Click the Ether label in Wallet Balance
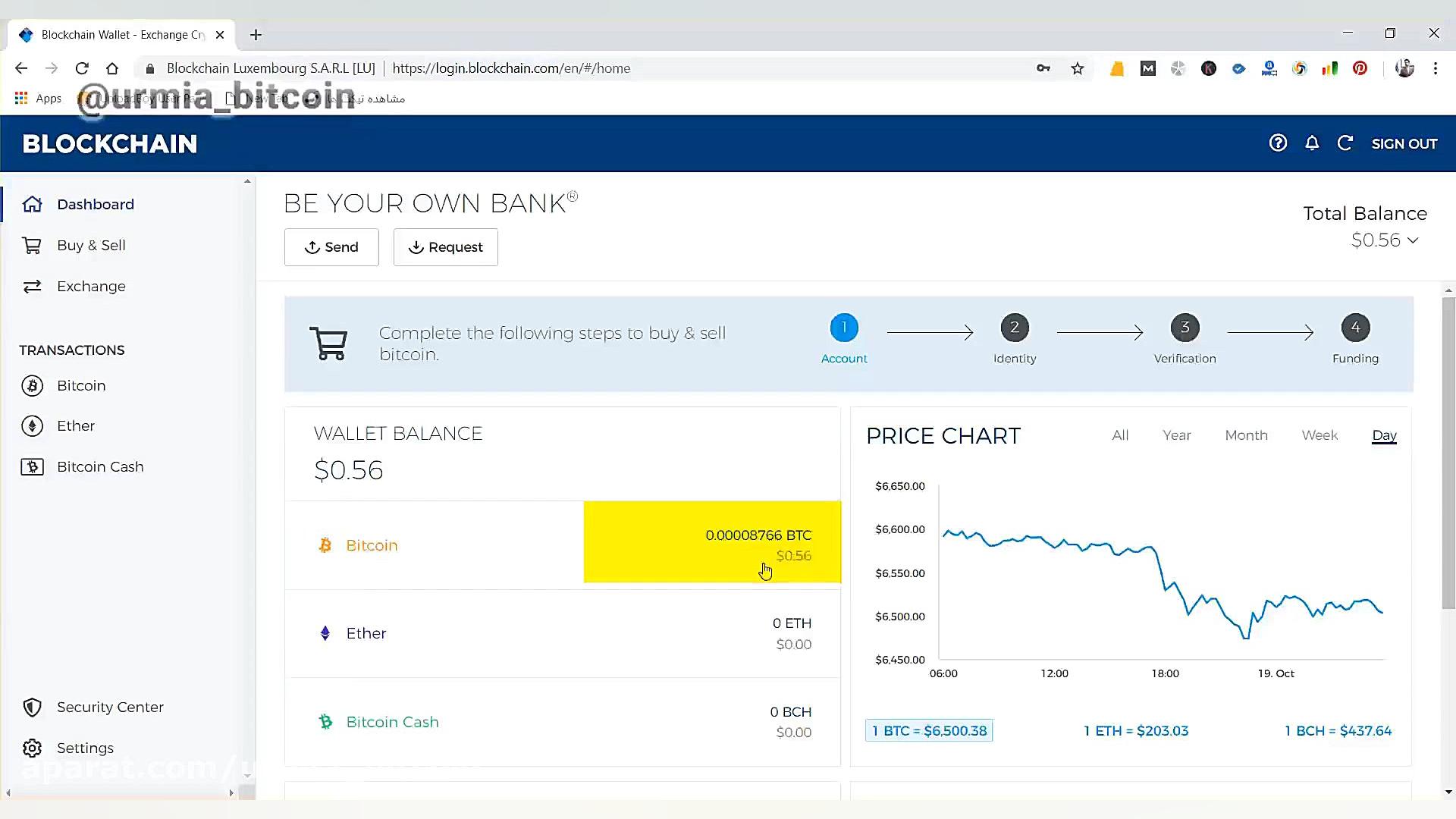Image resolution: width=1456 pixels, height=819 pixels. tap(366, 633)
